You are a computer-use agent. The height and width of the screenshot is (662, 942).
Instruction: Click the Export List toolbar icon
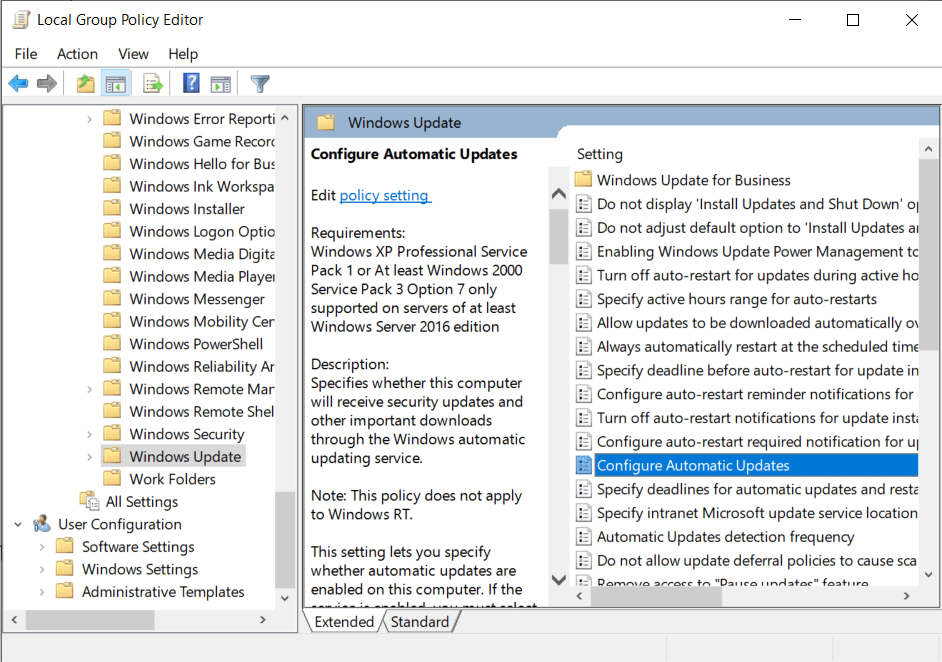(x=153, y=84)
